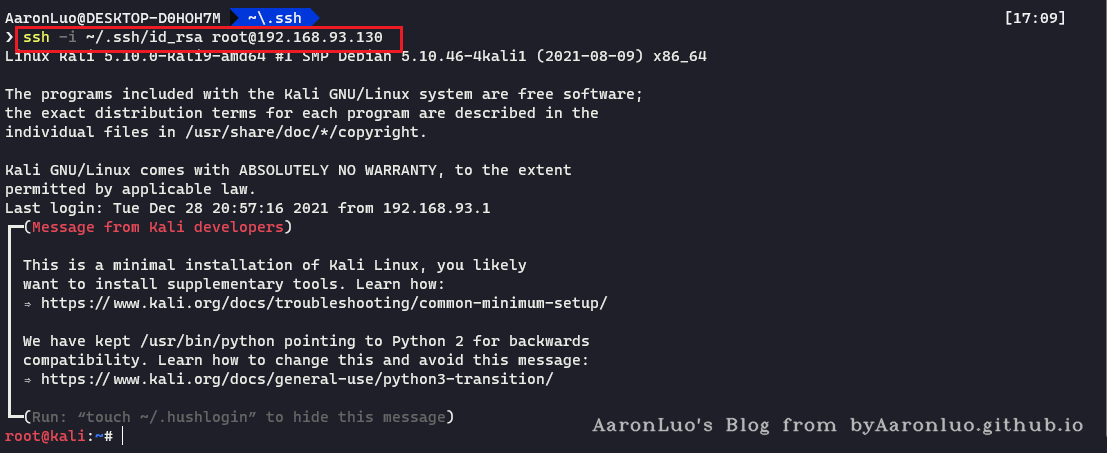1107x453 pixels.
Task: Click the AaronLuo@DESKTOP-D0HOH7M prompt segment
Action: [112, 19]
